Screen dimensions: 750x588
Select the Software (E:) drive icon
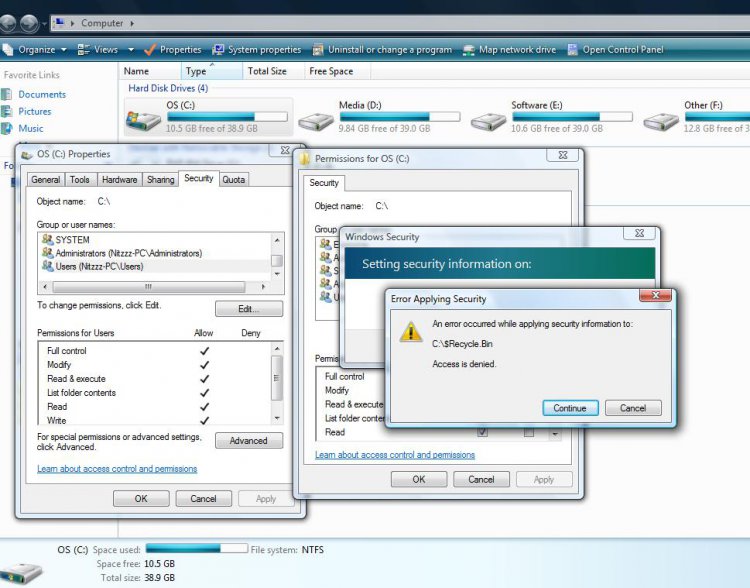(488, 122)
